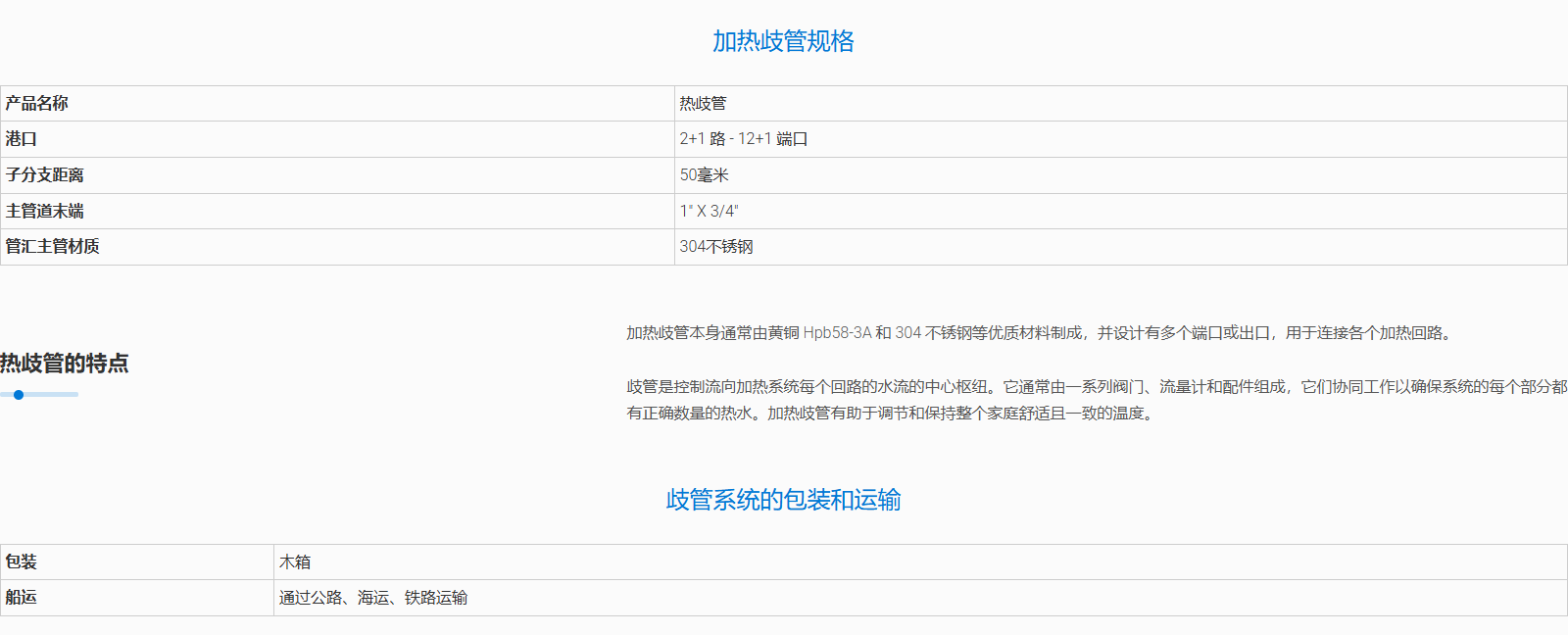Click the 热歧管 value cell
The image size is (1568, 635).
click(x=703, y=104)
